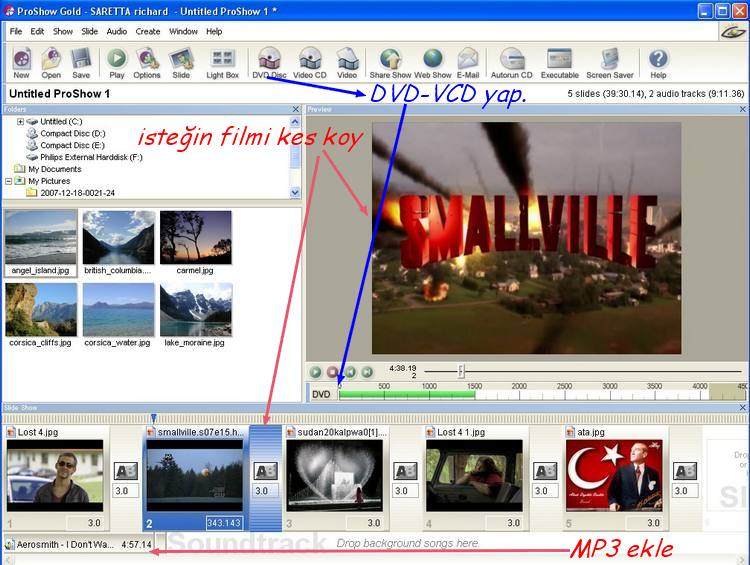
Task: Select lake_moraine.jpg thumbnail
Action: tap(195, 315)
